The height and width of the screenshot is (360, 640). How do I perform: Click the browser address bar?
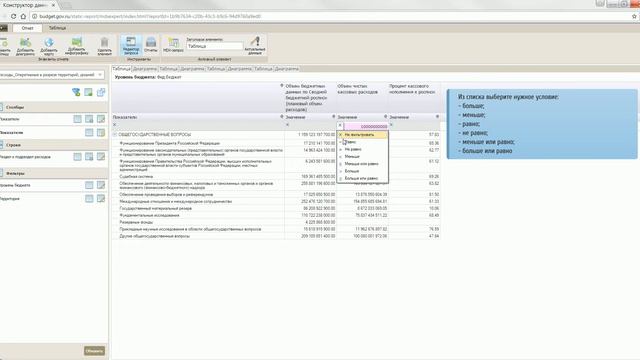click(327, 16)
